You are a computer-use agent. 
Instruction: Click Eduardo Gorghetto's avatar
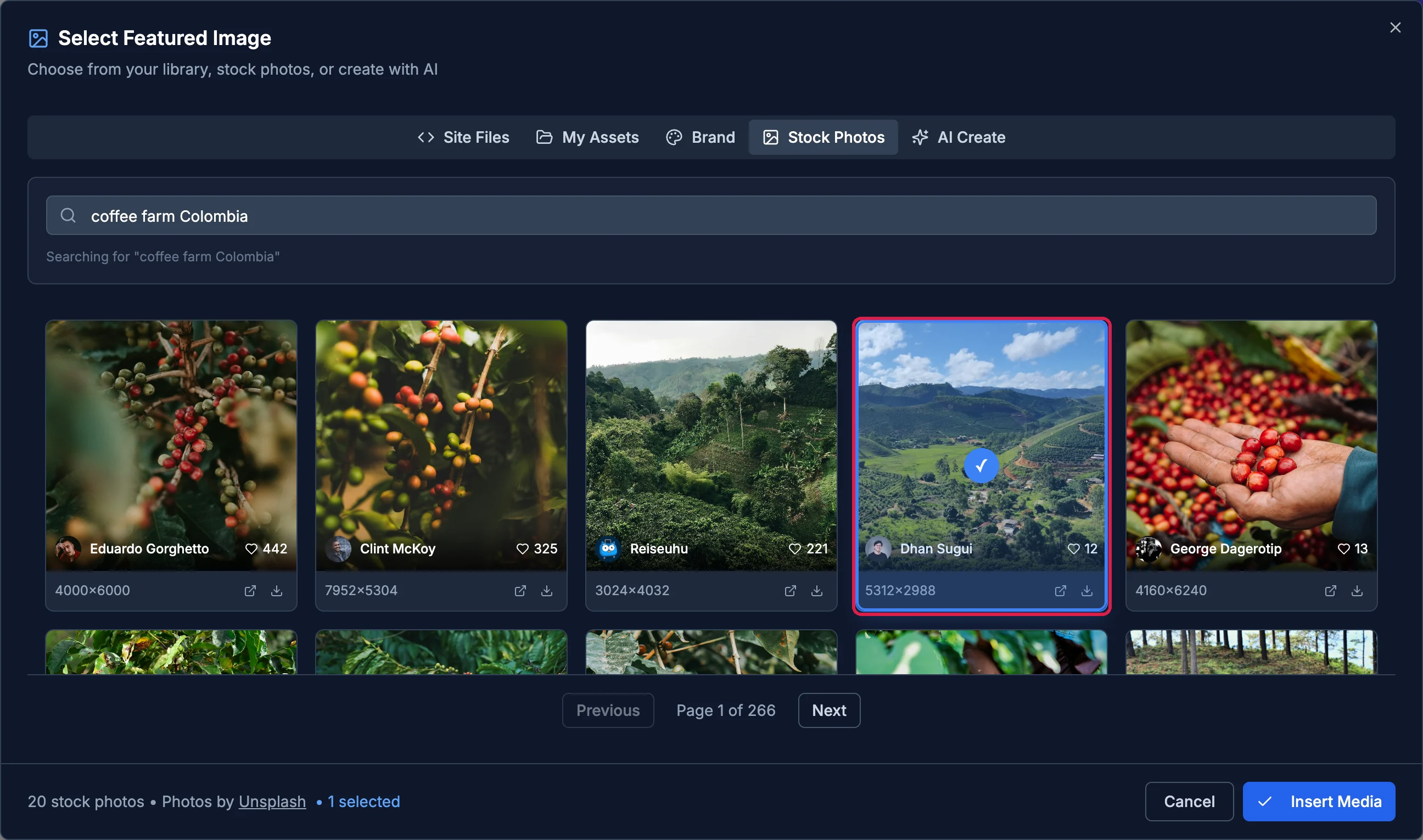[x=68, y=548]
